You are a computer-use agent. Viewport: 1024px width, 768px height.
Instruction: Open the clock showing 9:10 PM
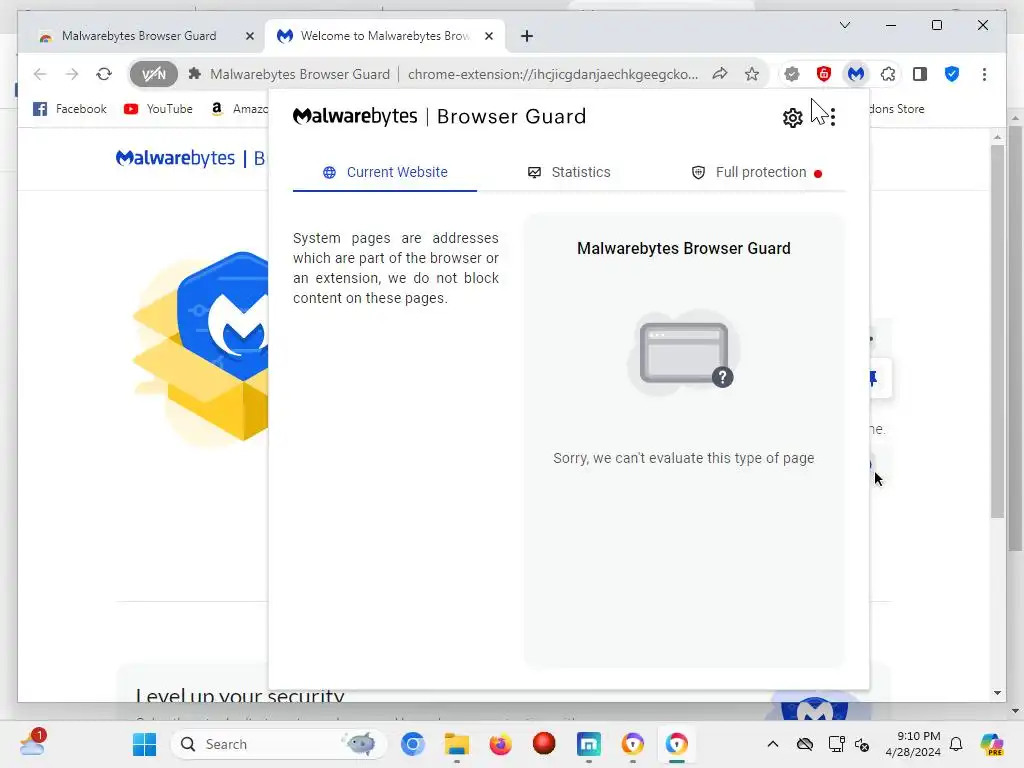pos(913,744)
